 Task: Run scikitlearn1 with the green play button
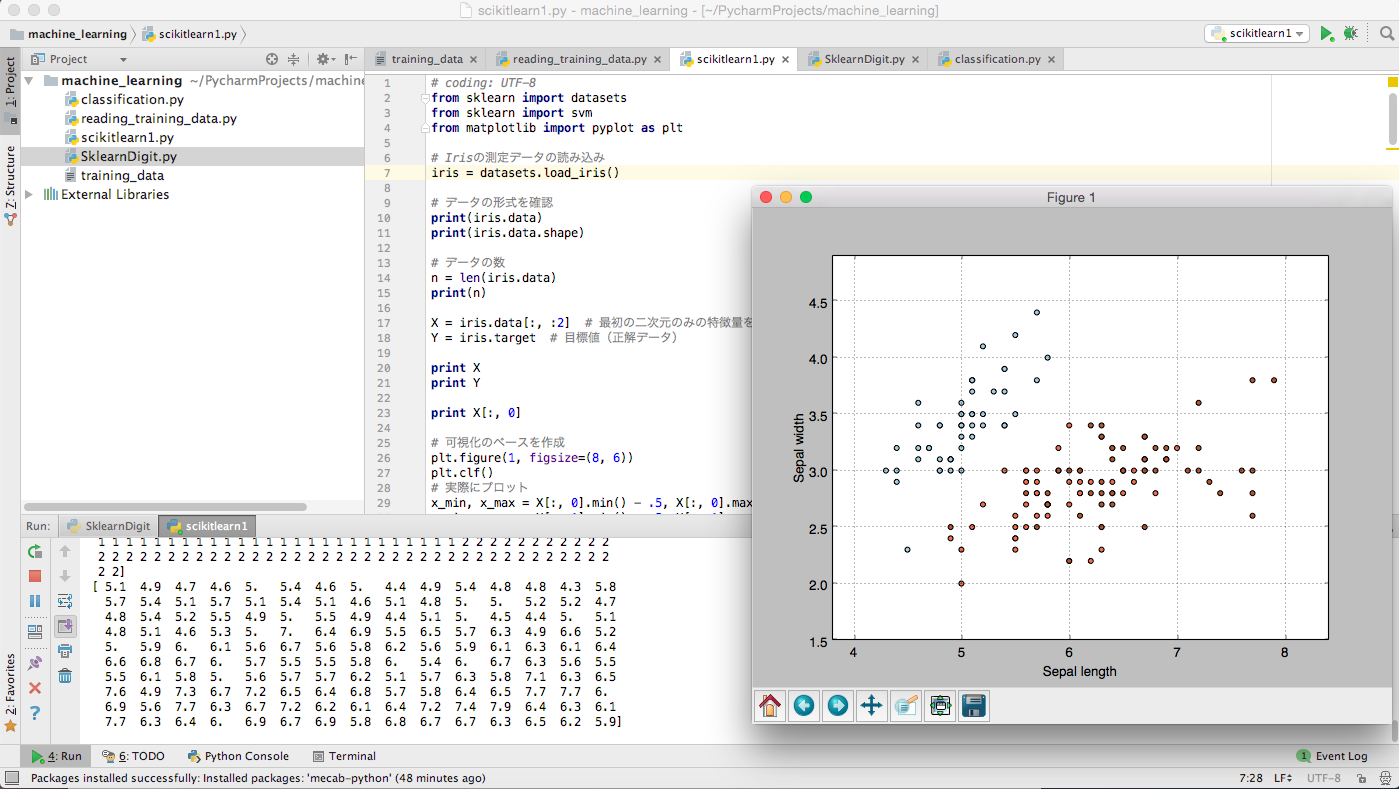pos(1326,33)
